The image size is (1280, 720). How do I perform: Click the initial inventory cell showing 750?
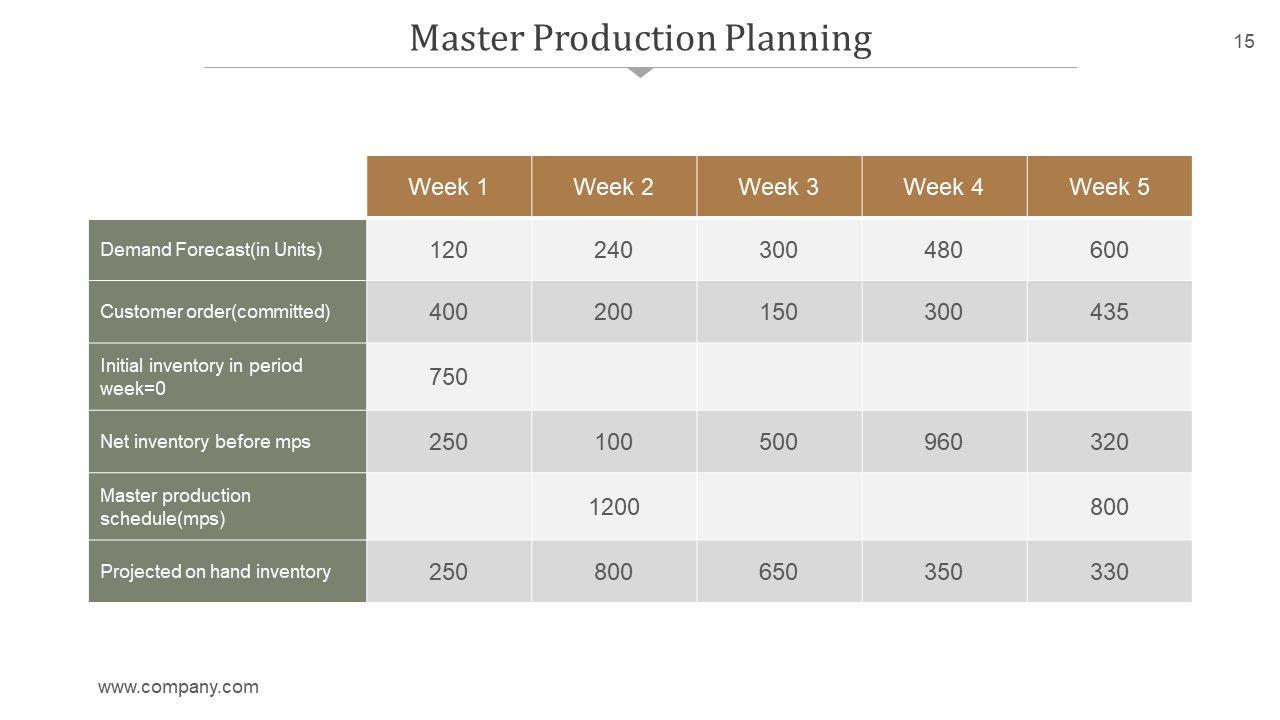coord(448,377)
